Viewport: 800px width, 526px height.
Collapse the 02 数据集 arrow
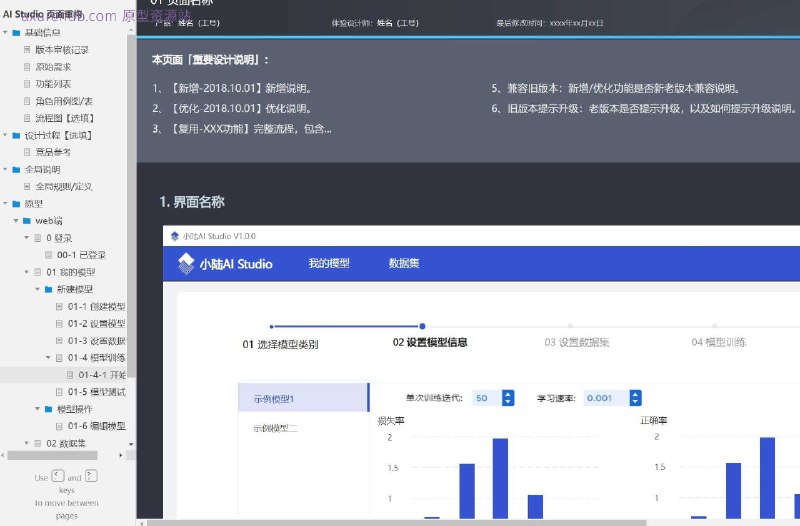coord(27,443)
